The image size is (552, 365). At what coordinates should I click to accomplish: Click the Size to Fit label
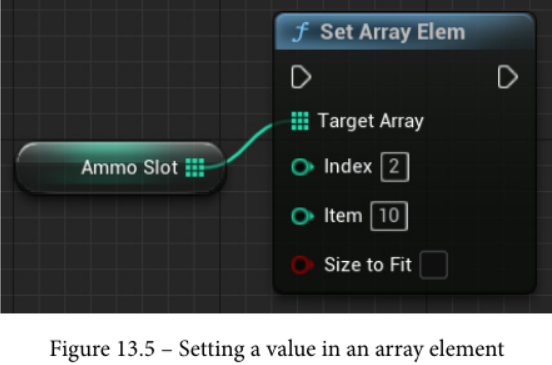point(368,265)
